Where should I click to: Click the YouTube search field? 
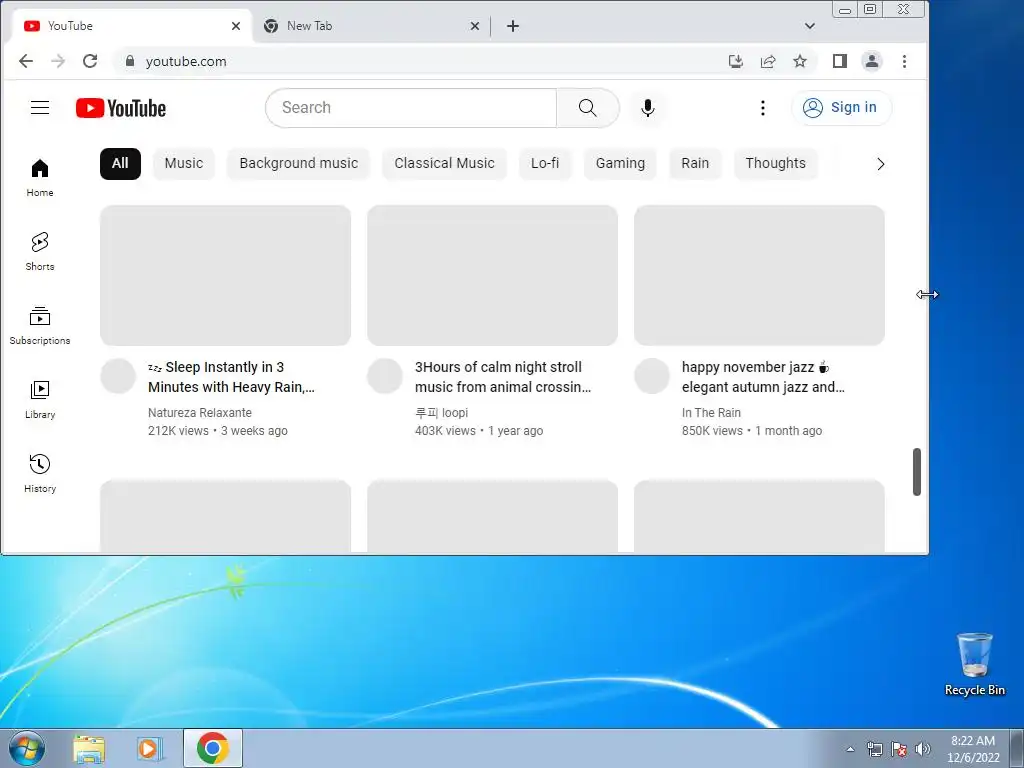(411, 108)
